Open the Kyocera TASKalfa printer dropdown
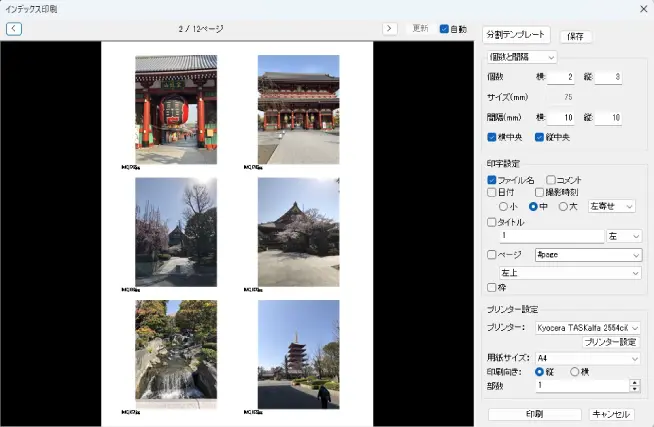 [x=588, y=328]
